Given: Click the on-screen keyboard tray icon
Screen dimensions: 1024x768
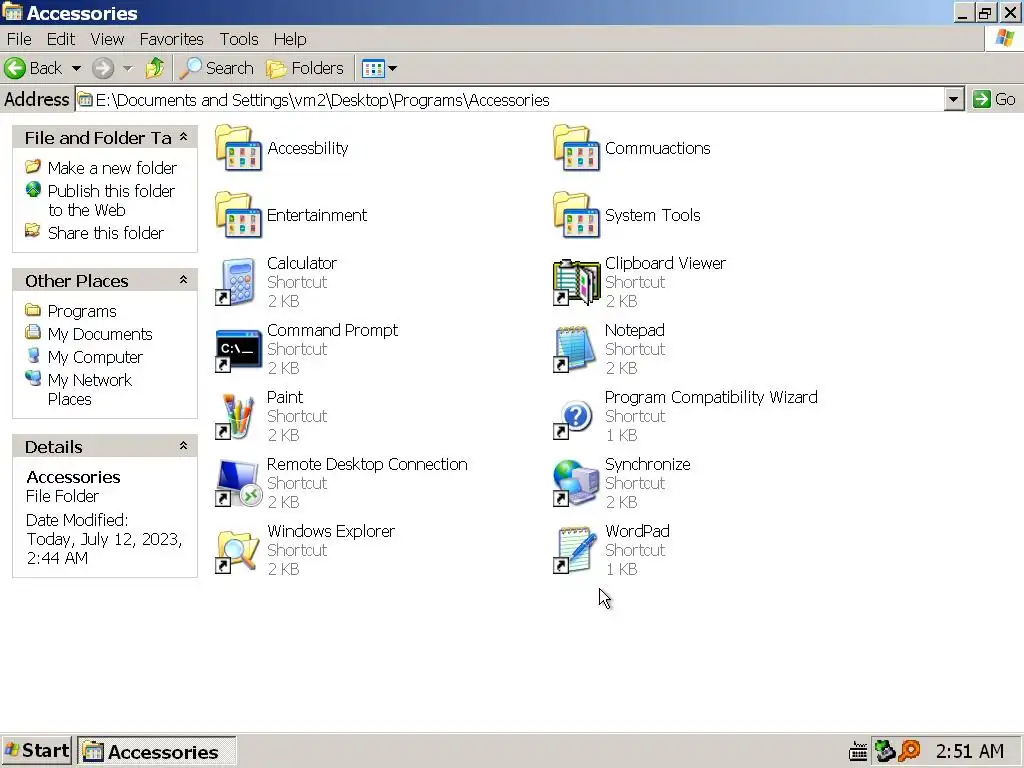Looking at the screenshot, I should pos(858,752).
